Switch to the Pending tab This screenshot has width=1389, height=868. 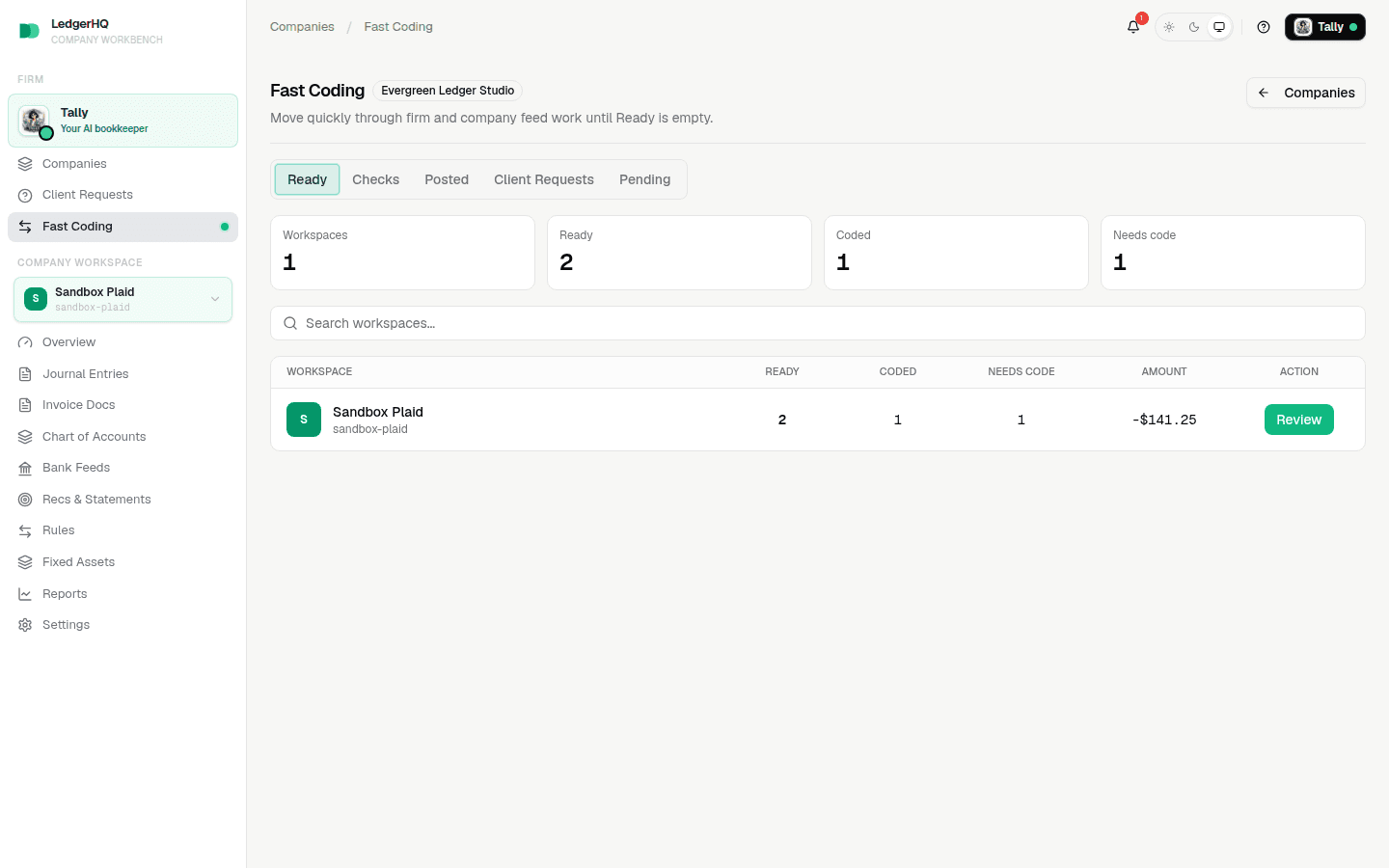click(x=644, y=179)
